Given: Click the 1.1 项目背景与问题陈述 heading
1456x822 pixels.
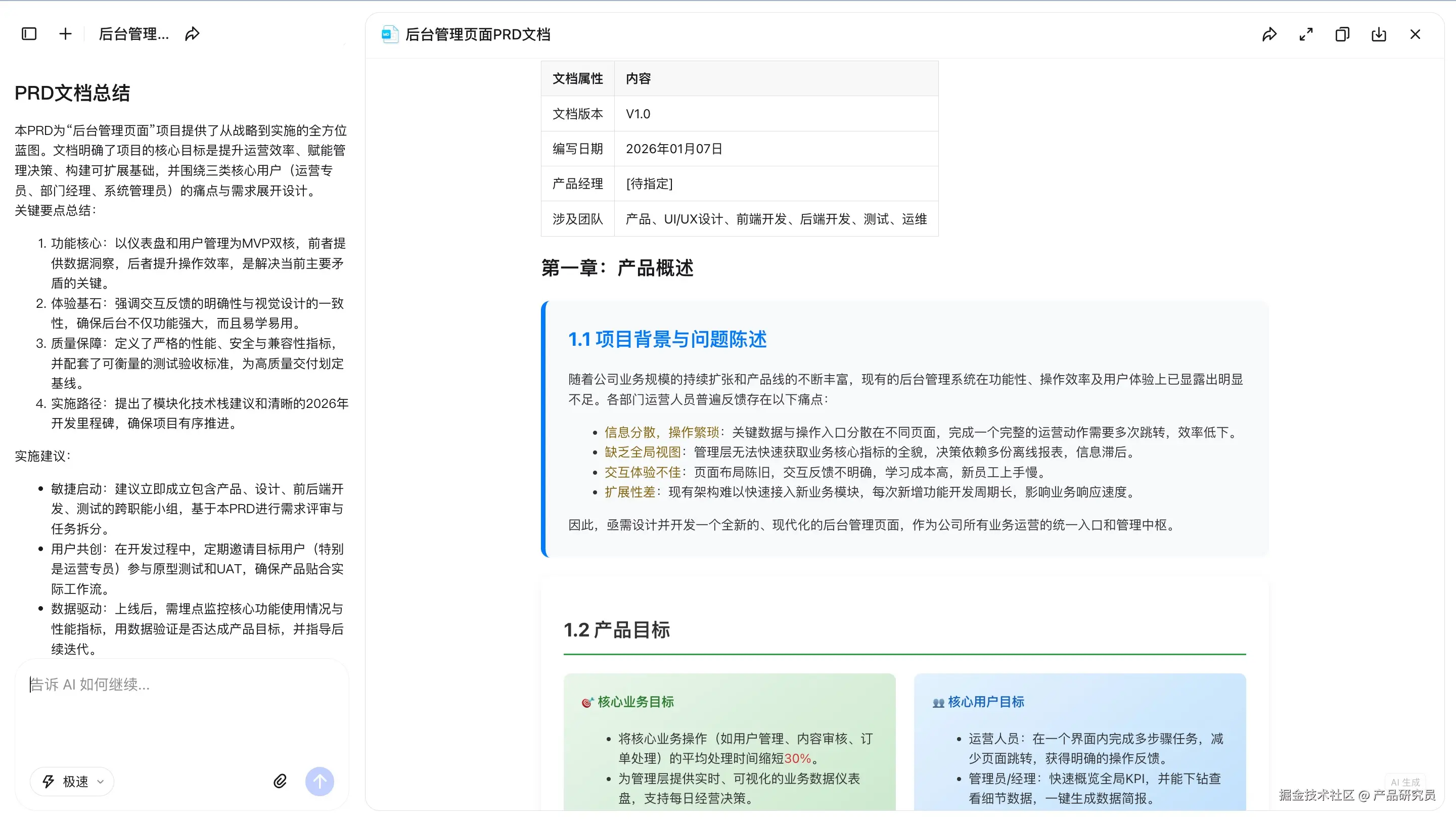Looking at the screenshot, I should (x=667, y=339).
